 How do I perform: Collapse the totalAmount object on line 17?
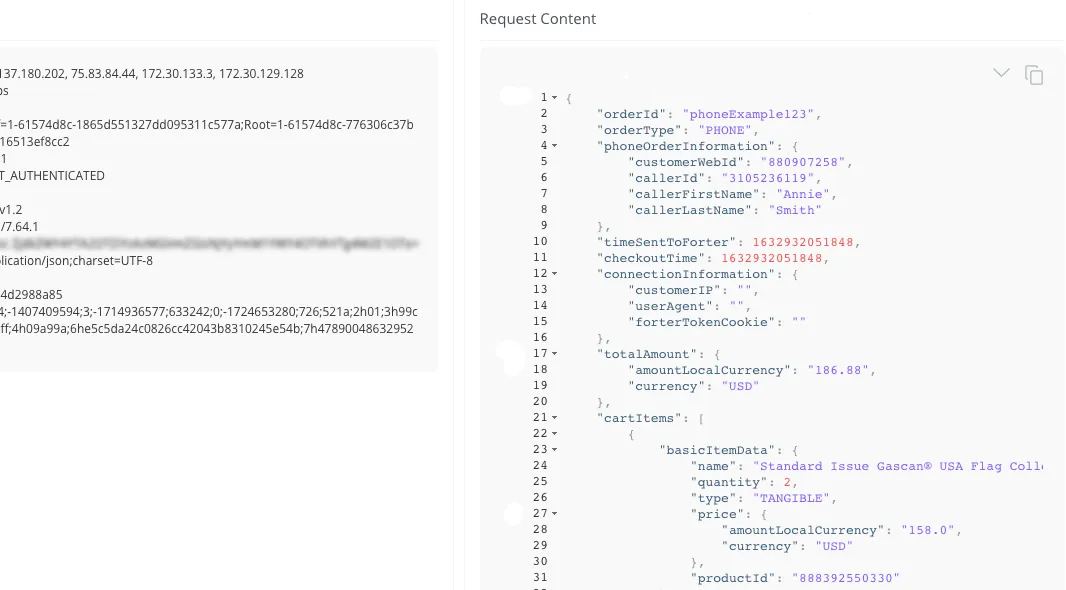coord(554,353)
